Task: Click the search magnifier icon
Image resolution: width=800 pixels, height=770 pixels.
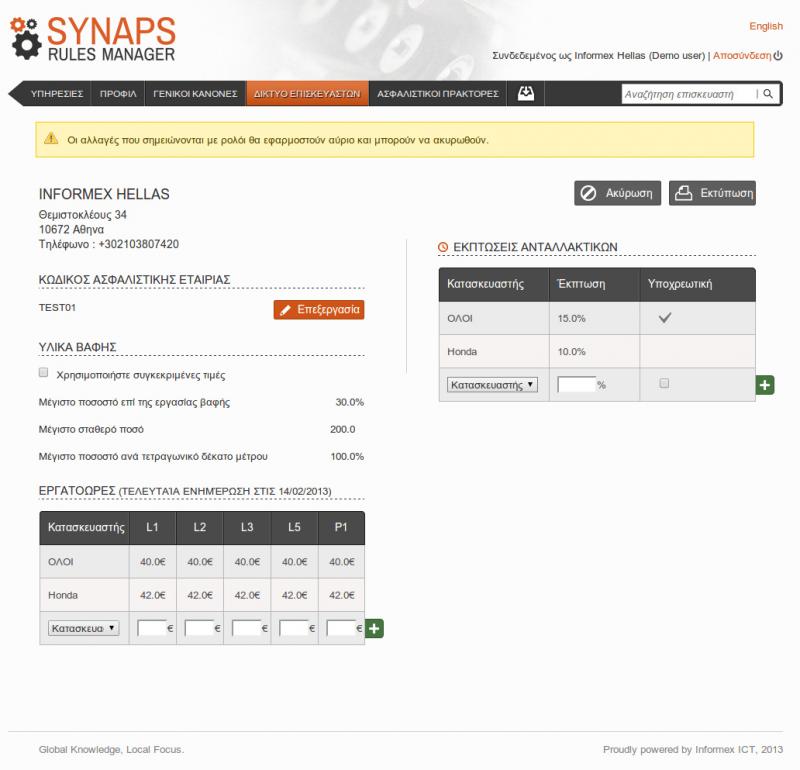Action: tap(768, 94)
